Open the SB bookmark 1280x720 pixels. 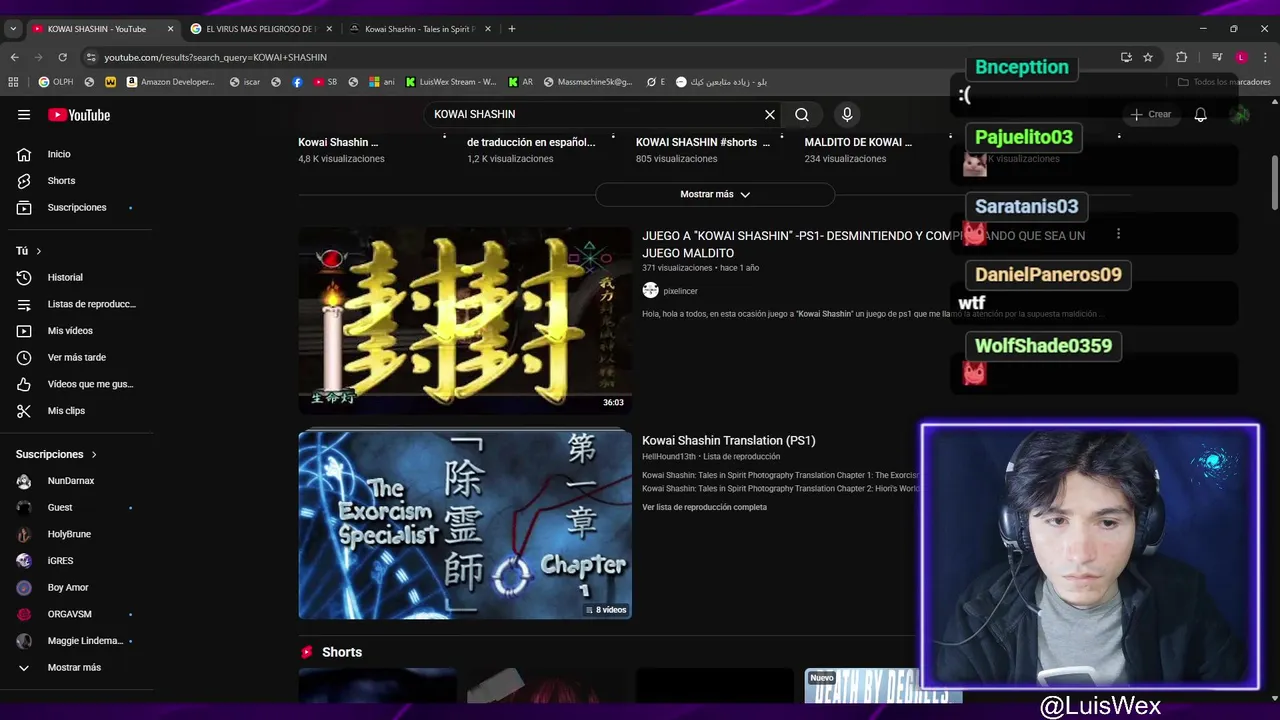pos(326,82)
